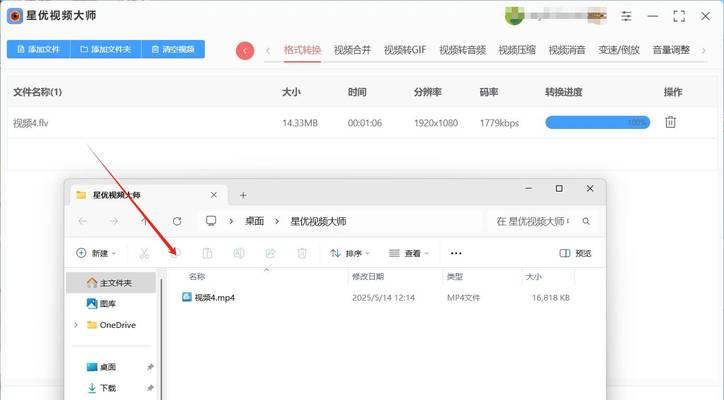Close the 星优视频大师 Explorer tab
The image size is (724, 400).
click(214, 195)
